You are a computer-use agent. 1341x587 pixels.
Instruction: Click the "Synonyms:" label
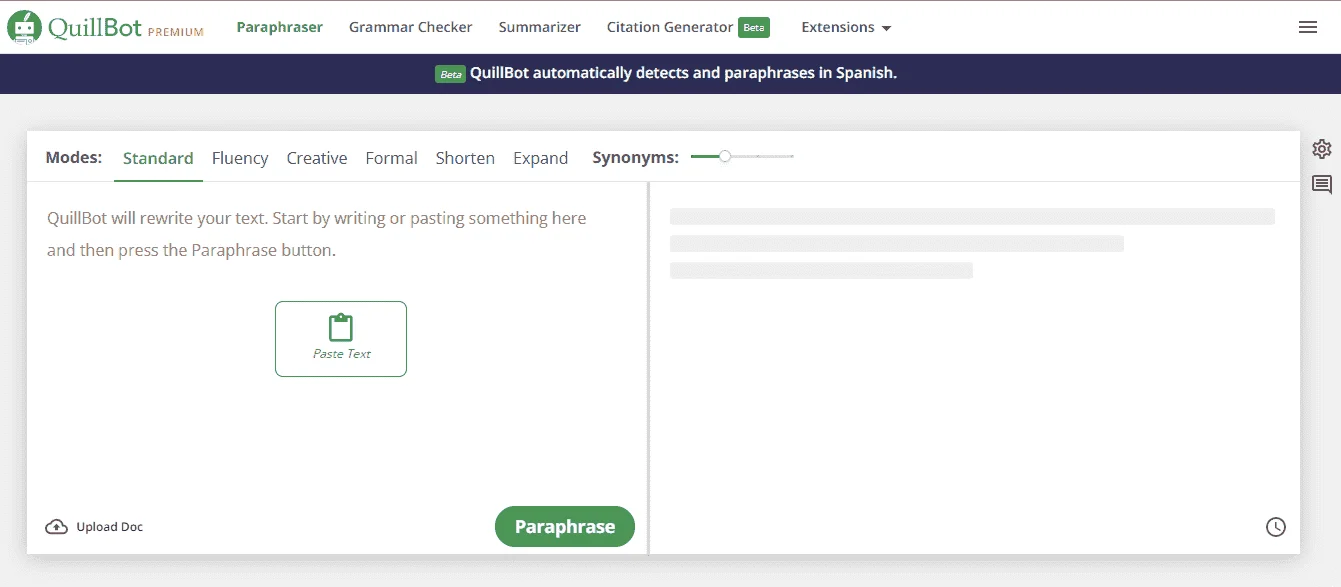coord(635,157)
